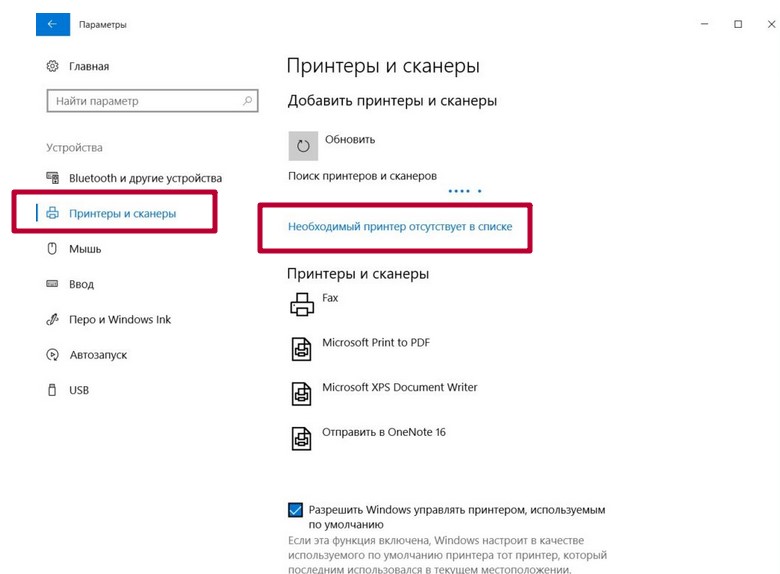Click the Найти параметр search field
The height and width of the screenshot is (574, 780).
click(x=152, y=101)
